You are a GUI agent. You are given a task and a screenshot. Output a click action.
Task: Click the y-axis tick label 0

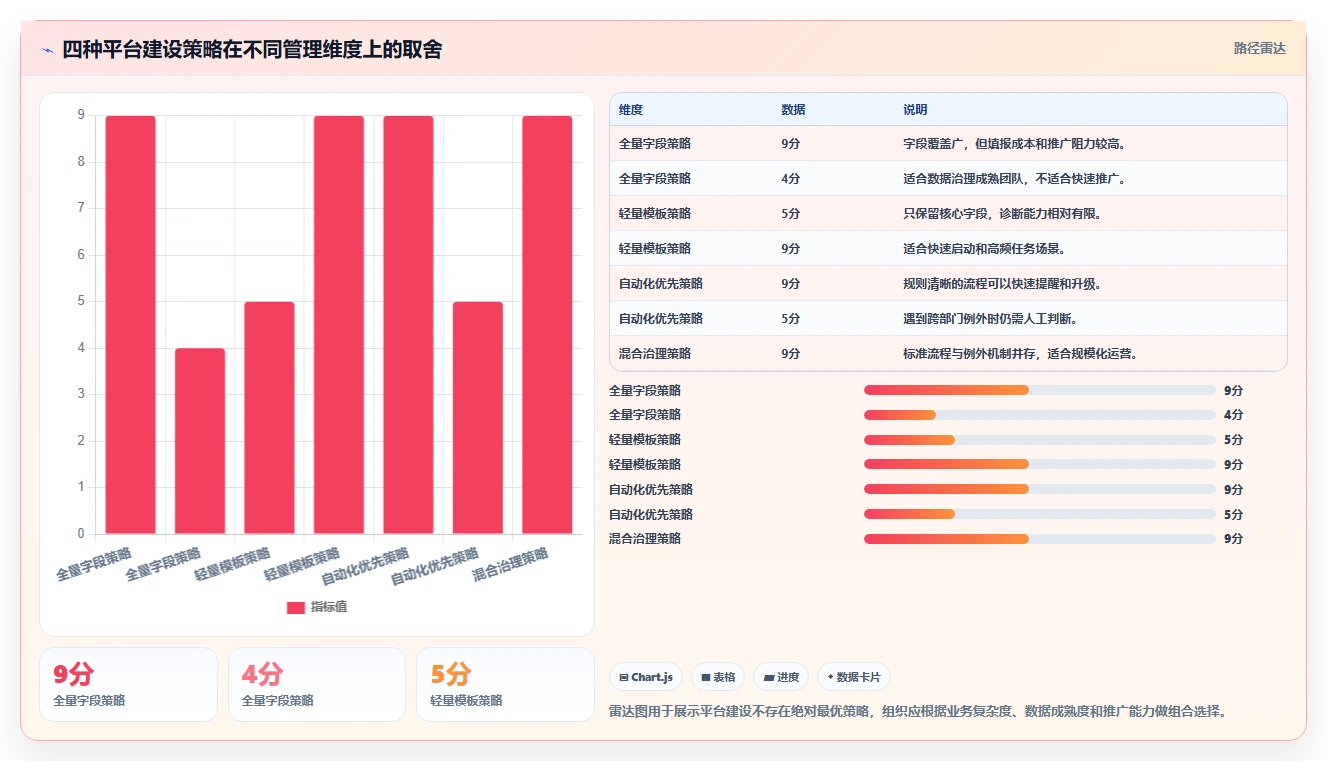click(x=81, y=534)
